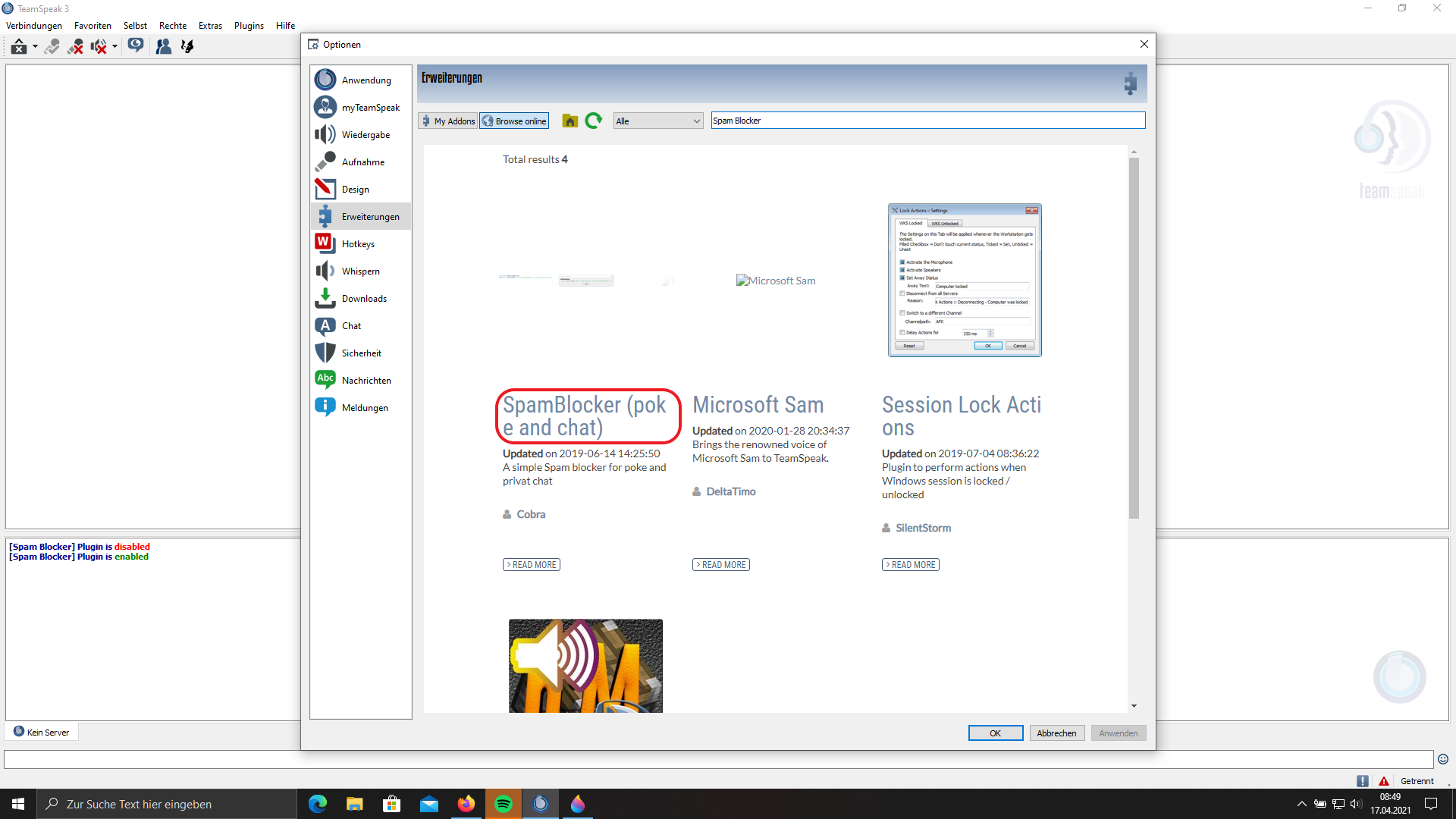Toggle the mute microphone toolbar icon
This screenshot has width=1456, height=819.
(x=75, y=46)
